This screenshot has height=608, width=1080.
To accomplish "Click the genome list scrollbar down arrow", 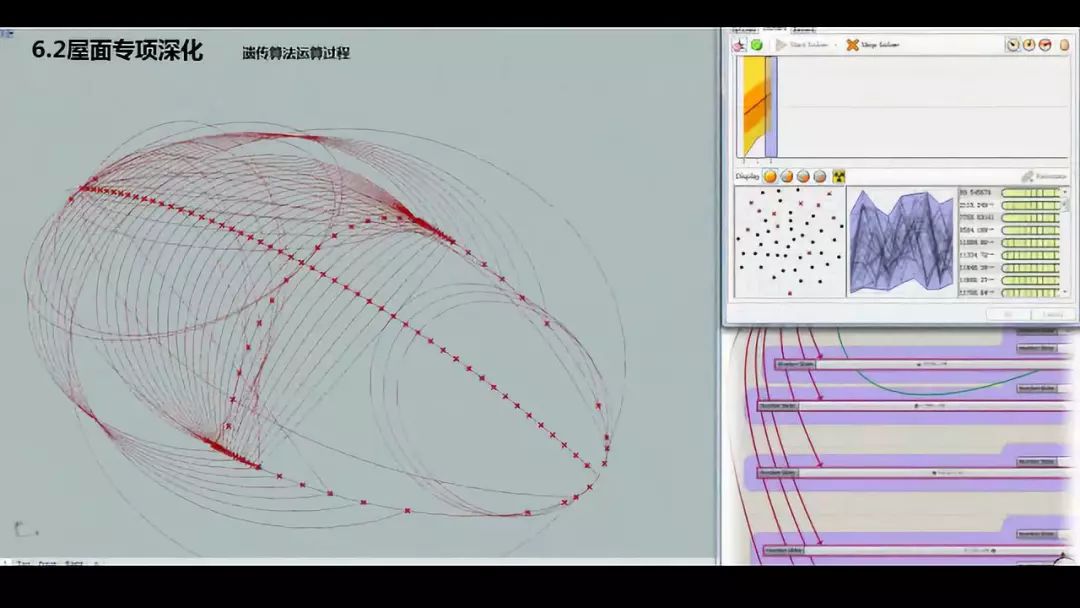I will click(1066, 293).
